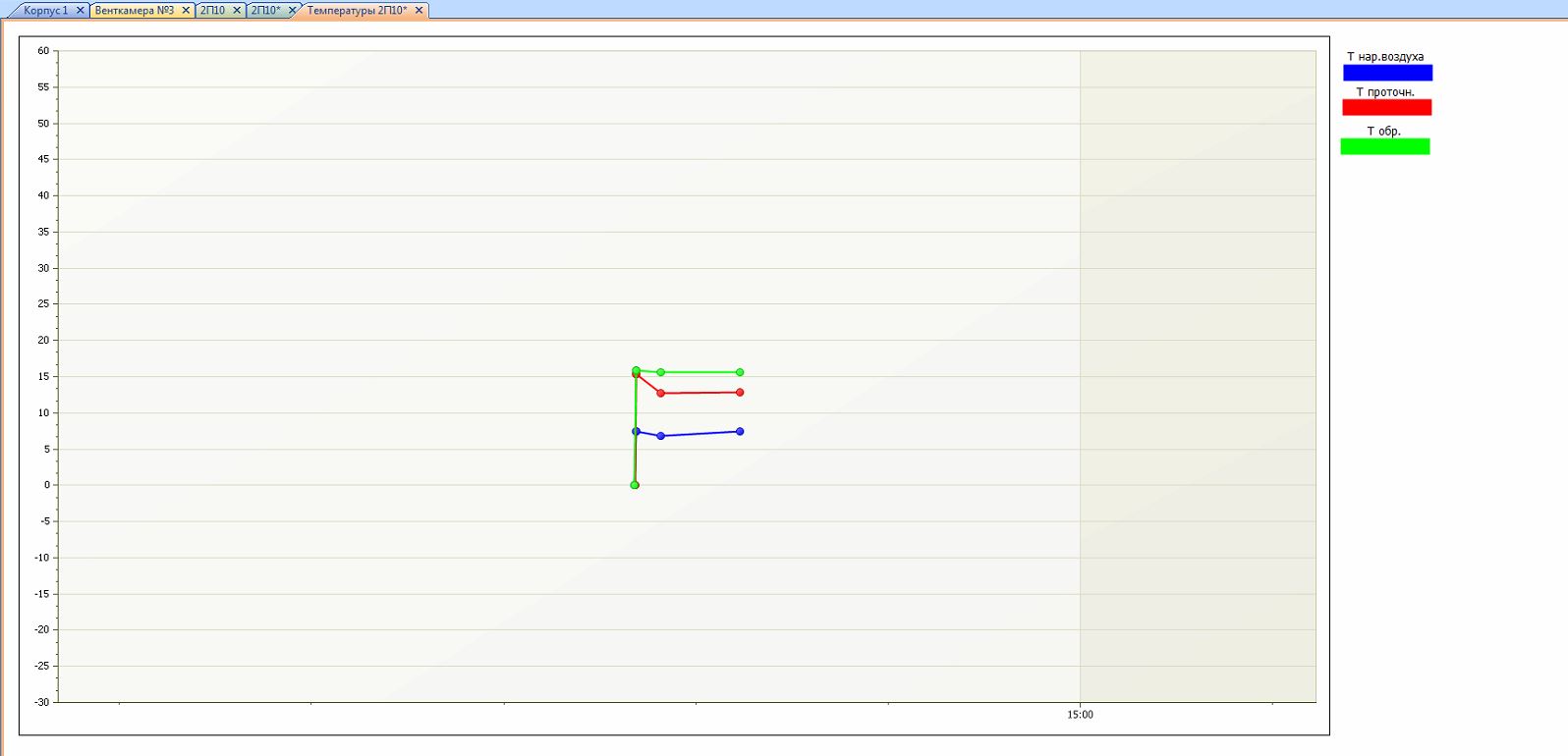The width and height of the screenshot is (1568, 756).
Task: Close the Корпус 1 tab
Action: click(81, 11)
